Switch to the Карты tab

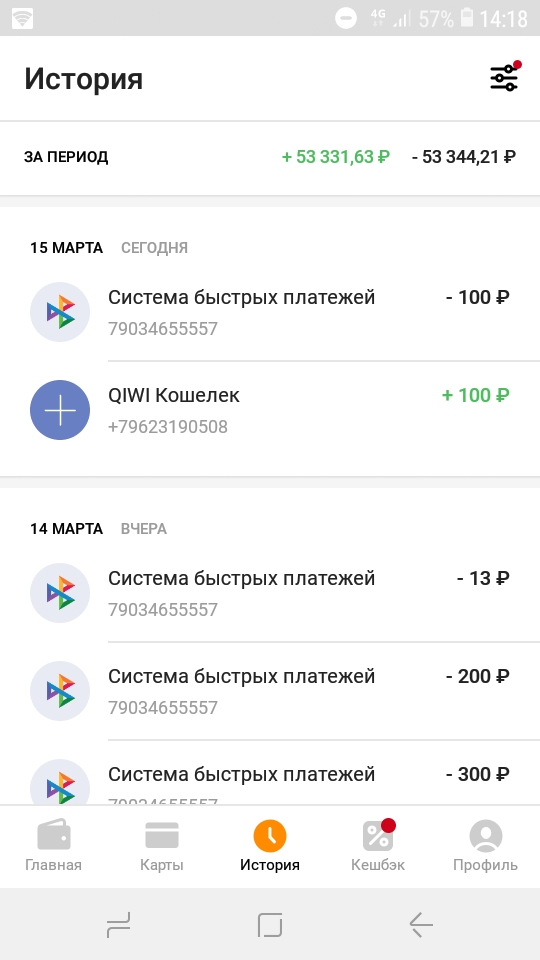(162, 847)
